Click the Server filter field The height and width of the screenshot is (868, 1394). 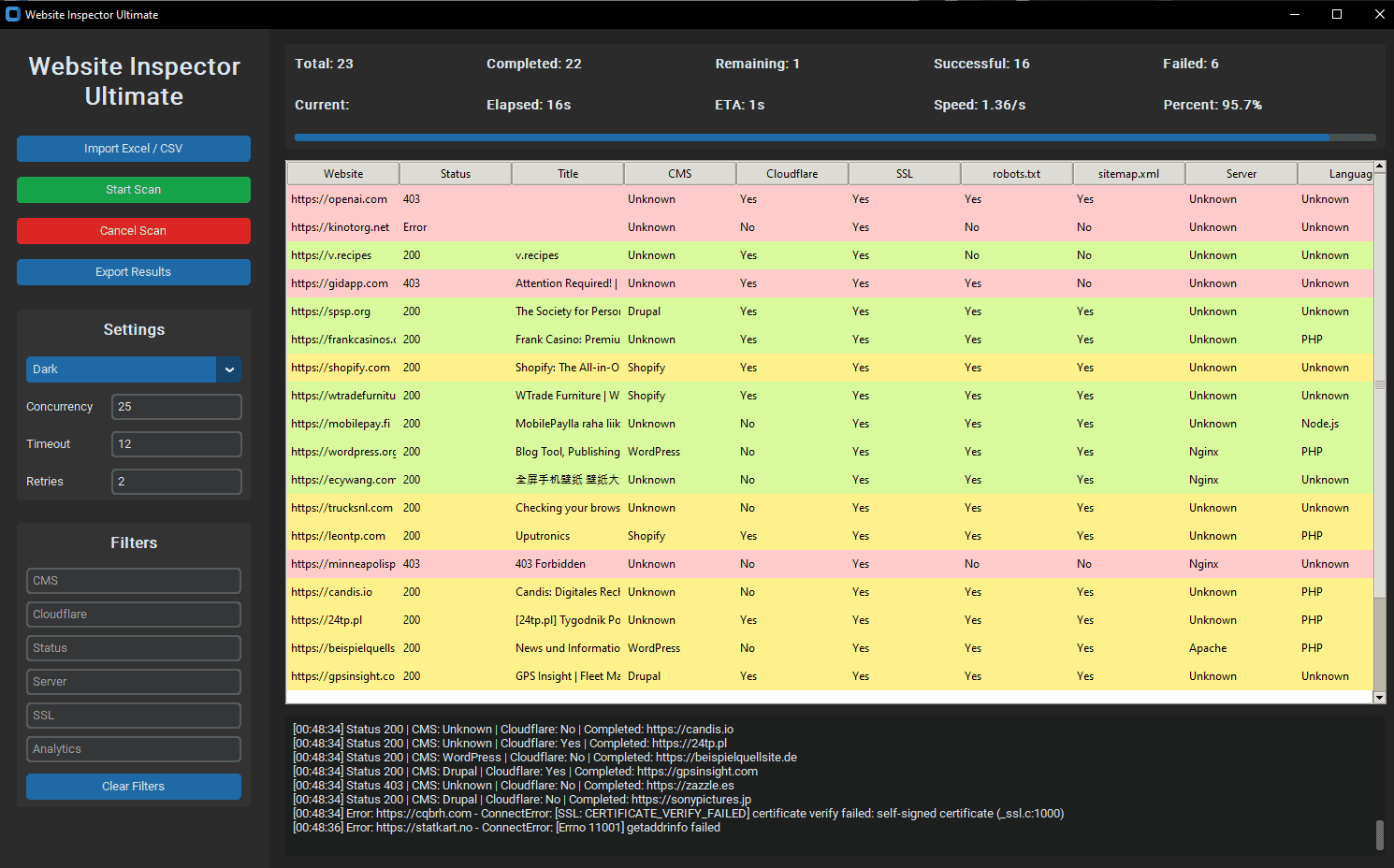pyautogui.click(x=134, y=682)
